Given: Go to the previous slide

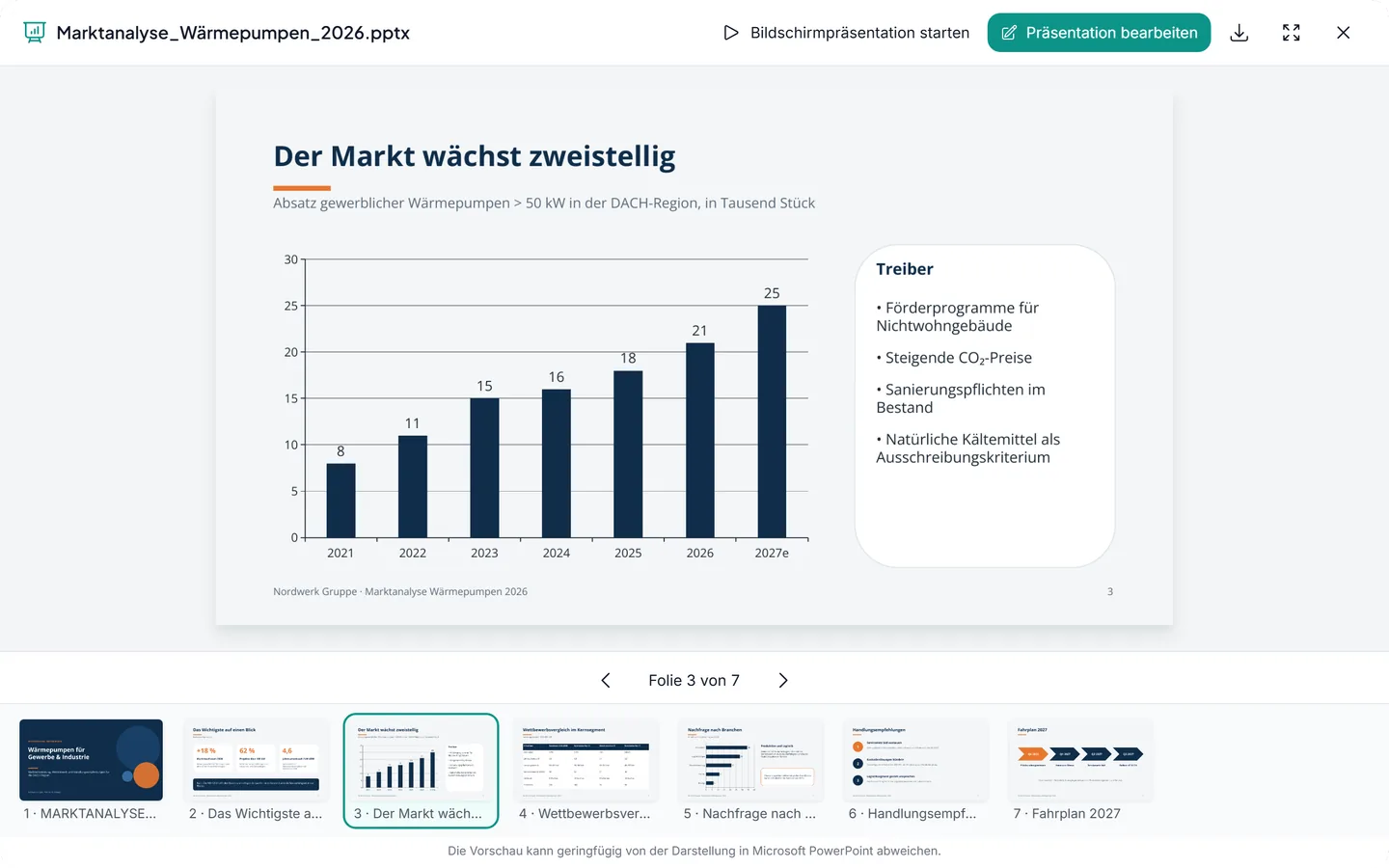Looking at the screenshot, I should point(606,681).
